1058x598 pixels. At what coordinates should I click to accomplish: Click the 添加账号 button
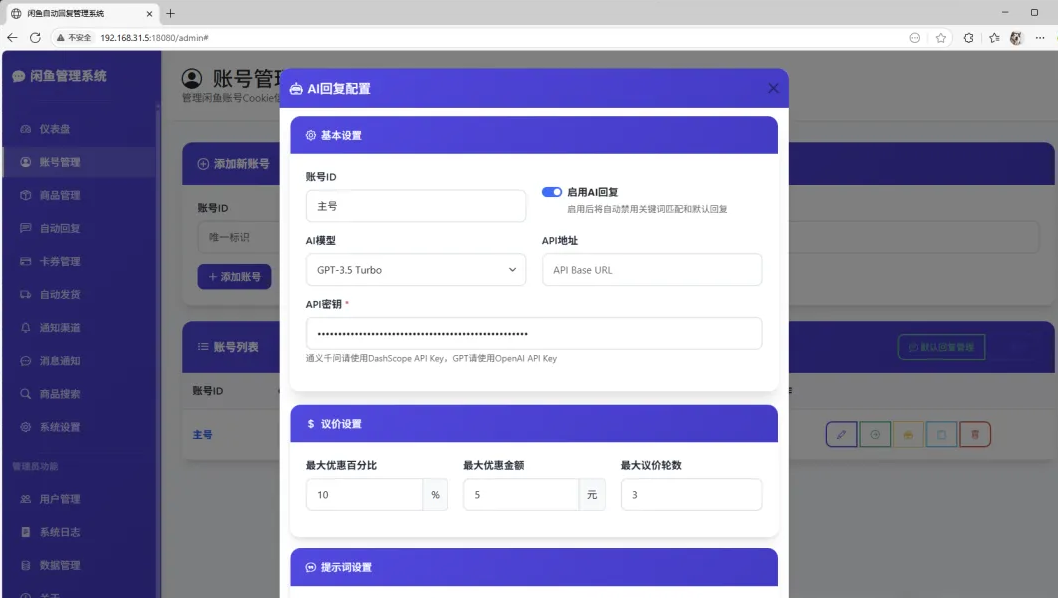233,276
